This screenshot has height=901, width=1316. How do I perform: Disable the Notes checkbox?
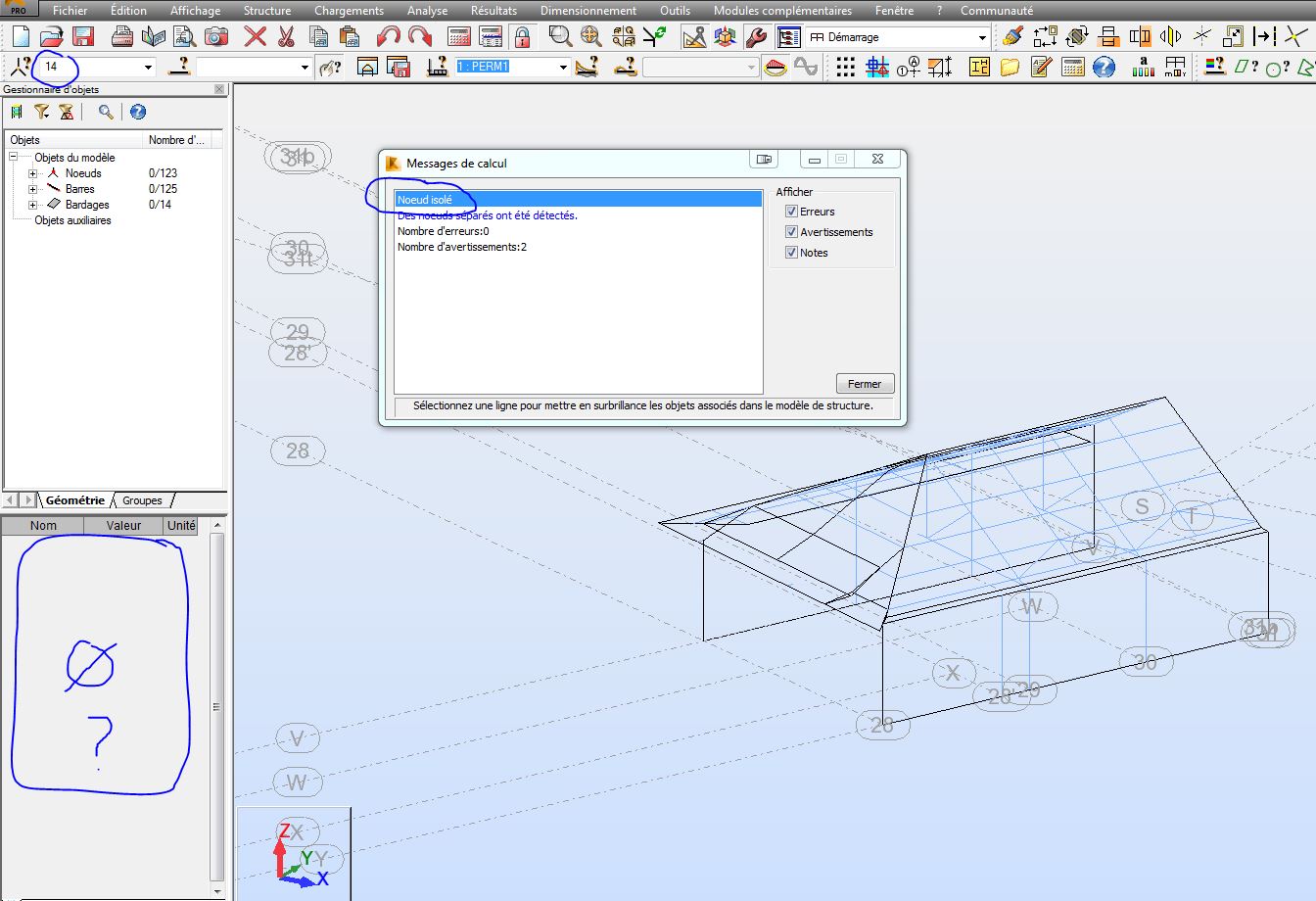792,253
